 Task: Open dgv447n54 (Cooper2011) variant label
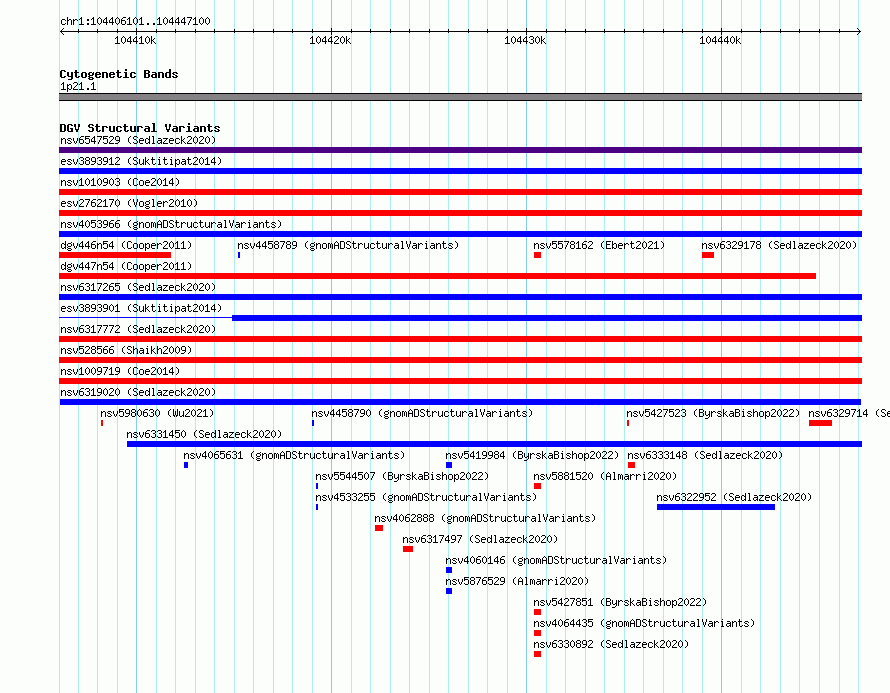point(126,266)
